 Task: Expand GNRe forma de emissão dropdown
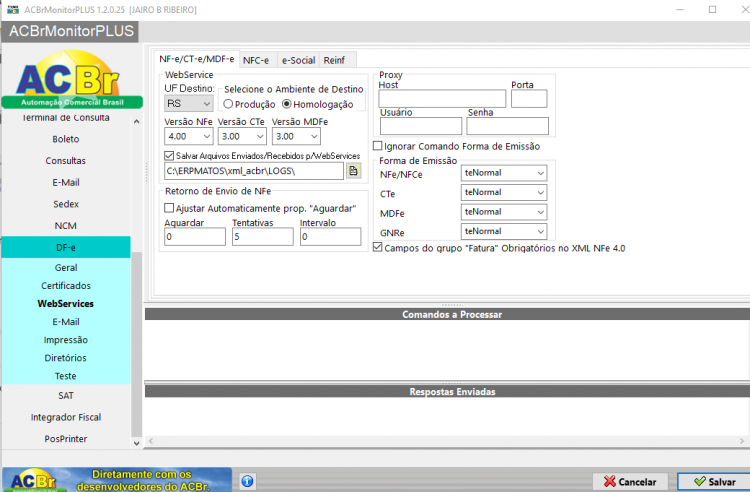[x=504, y=231]
